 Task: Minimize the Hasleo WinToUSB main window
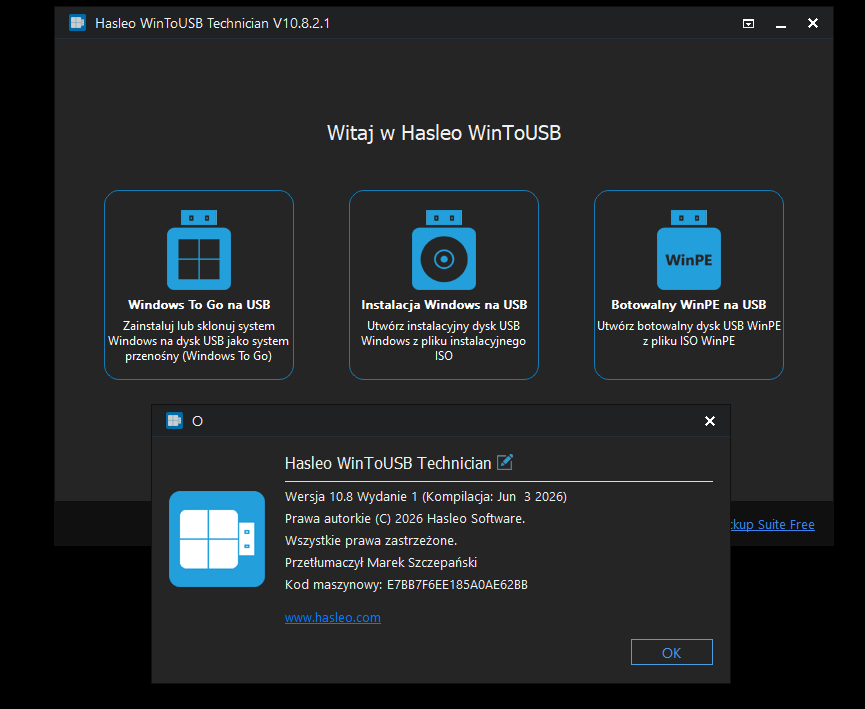(x=781, y=24)
